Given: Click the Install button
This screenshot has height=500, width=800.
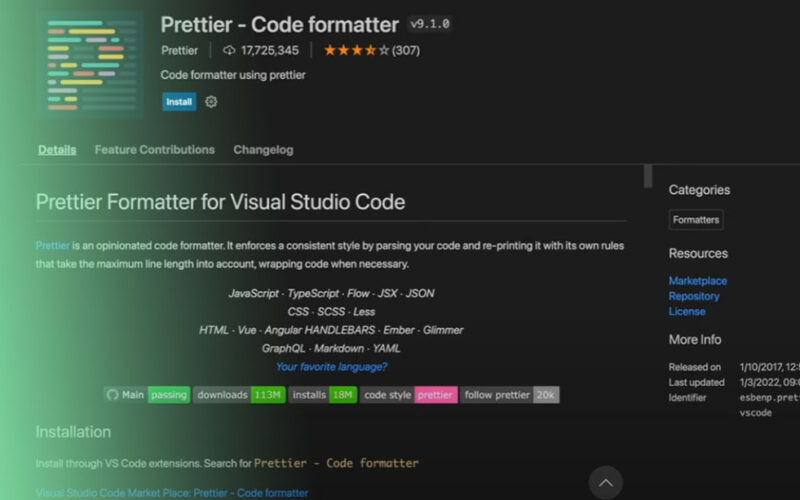Looking at the screenshot, I should click(179, 102).
